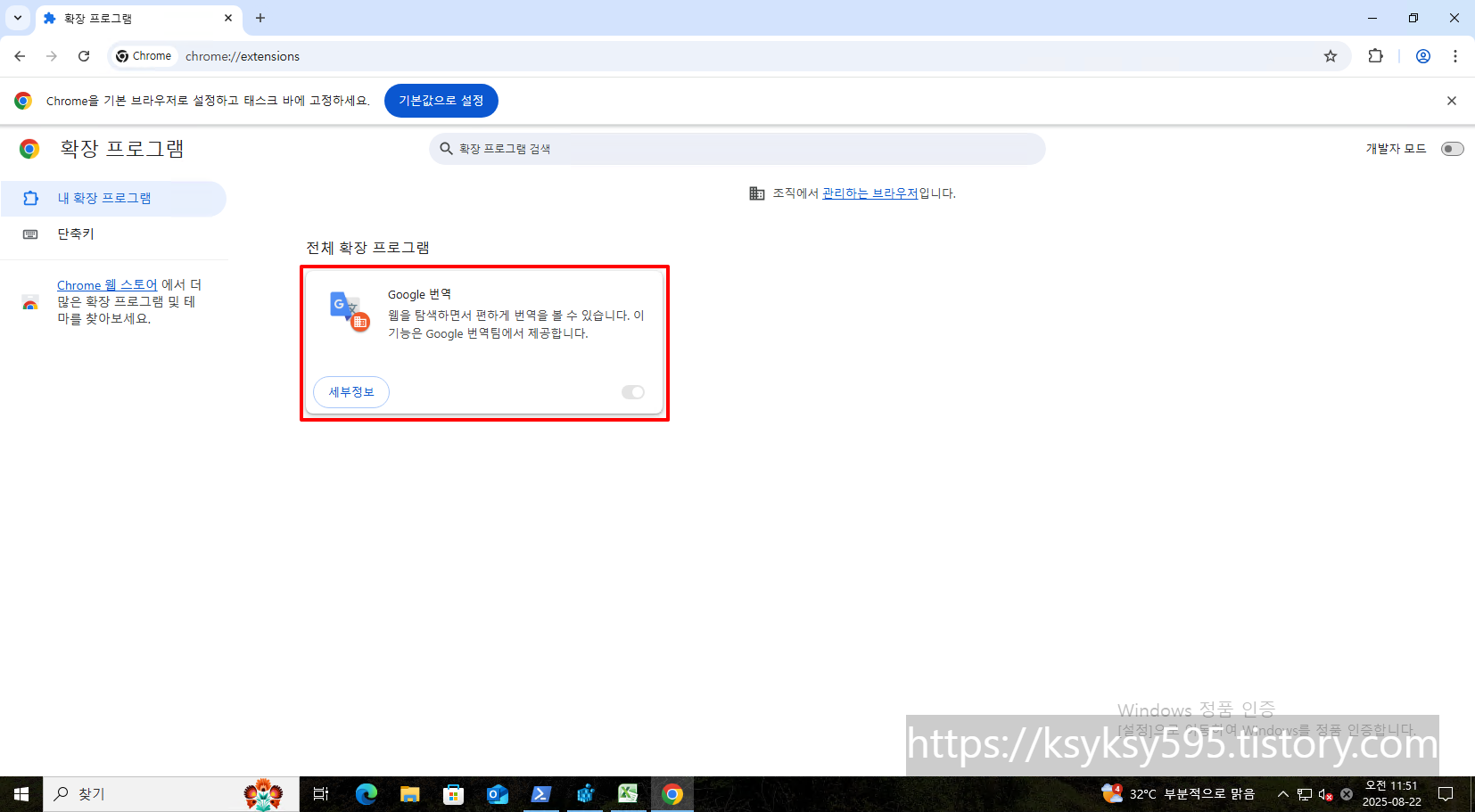Click the Chrome logo beside 확장 프로그램 title
Screen dimensions: 1475x812
pos(29,149)
